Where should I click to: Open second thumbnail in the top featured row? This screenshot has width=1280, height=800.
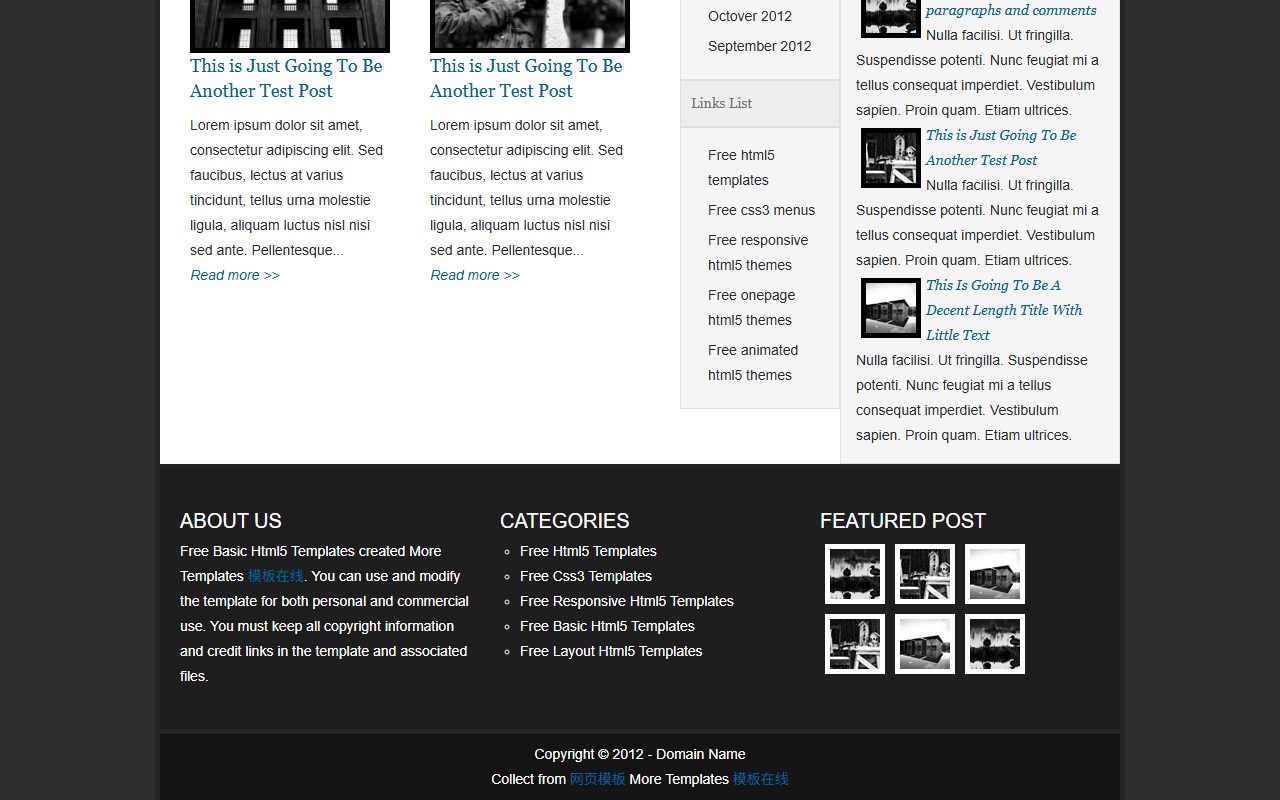coord(925,574)
